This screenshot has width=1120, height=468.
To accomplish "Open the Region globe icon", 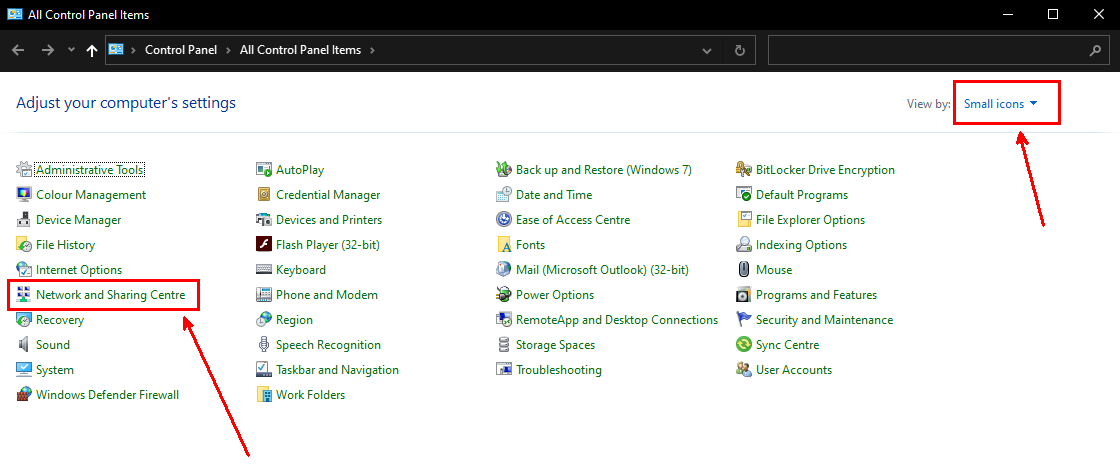I will (x=264, y=320).
